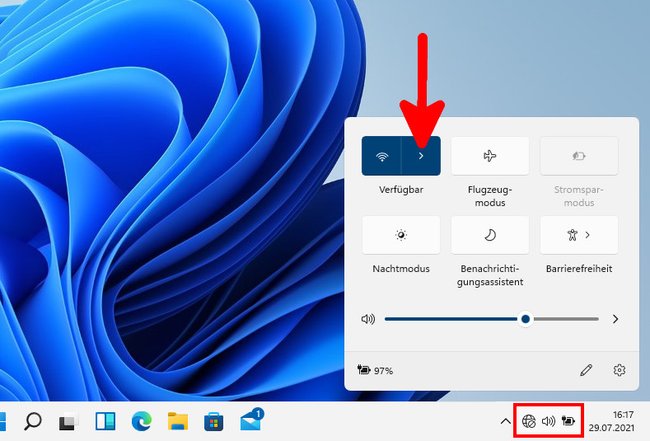Open File Explorer from the taskbar

coord(178,422)
